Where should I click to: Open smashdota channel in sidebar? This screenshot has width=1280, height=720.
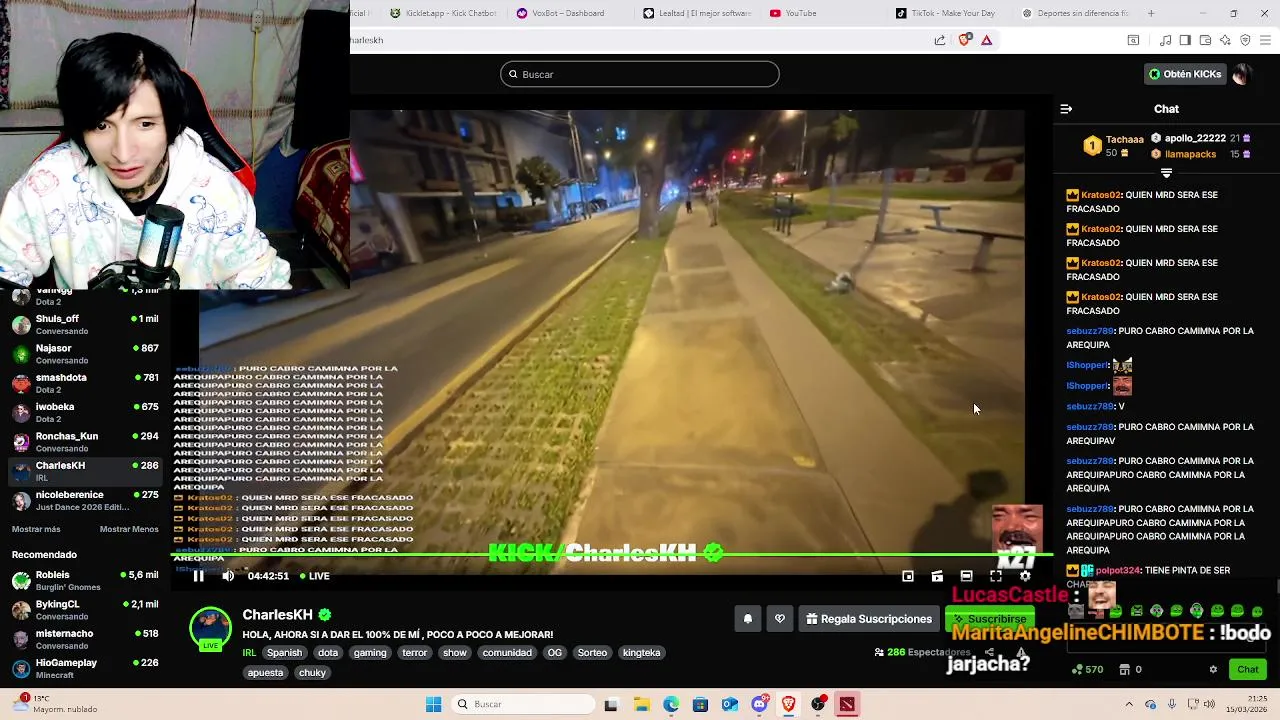pos(85,383)
